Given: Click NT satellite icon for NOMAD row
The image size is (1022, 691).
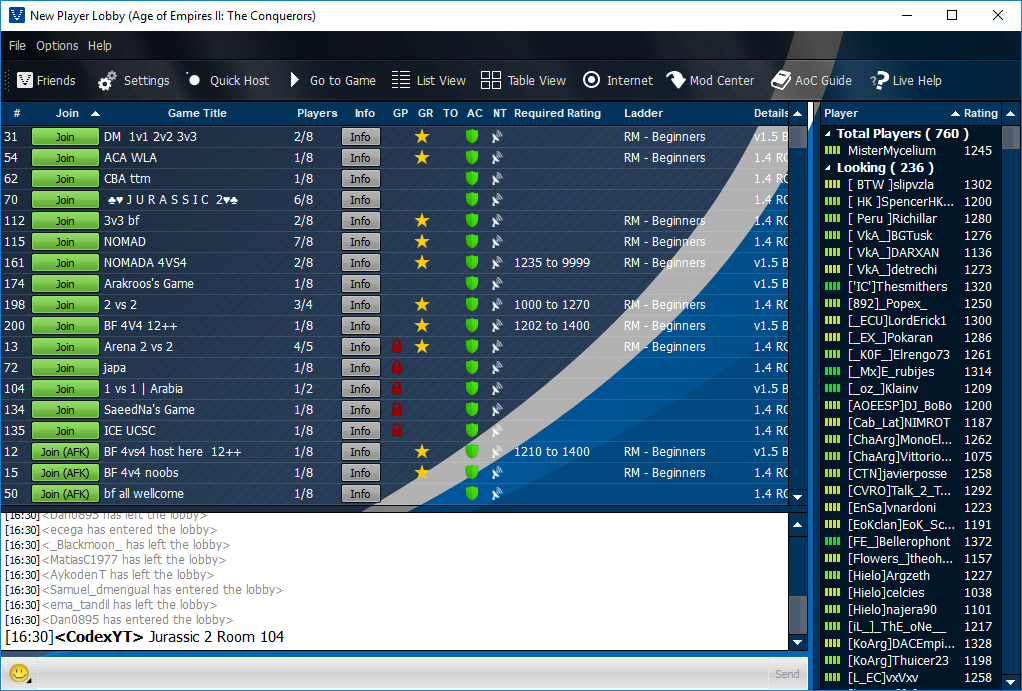Looking at the screenshot, I should click(x=497, y=241).
